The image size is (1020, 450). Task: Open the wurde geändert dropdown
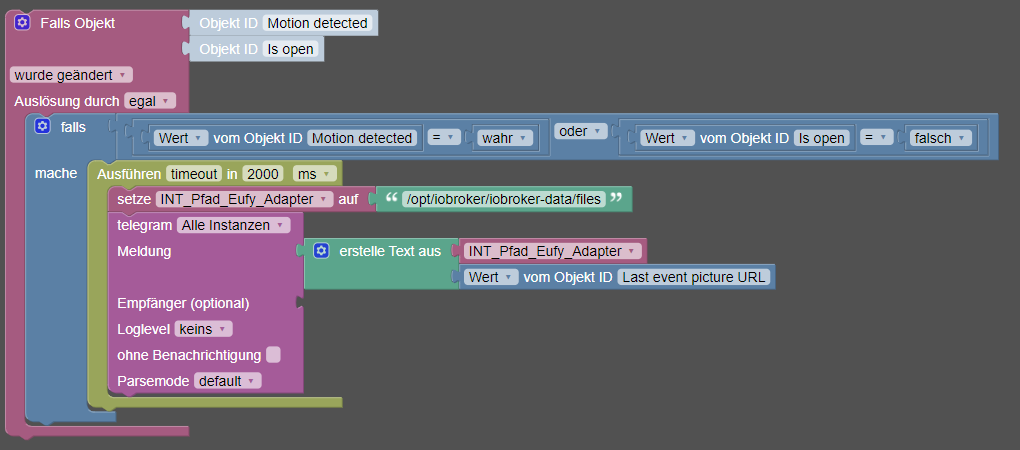(70, 74)
